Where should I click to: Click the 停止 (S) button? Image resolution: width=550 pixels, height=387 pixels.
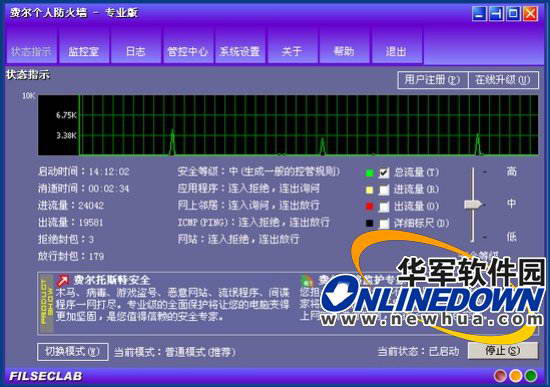503,351
